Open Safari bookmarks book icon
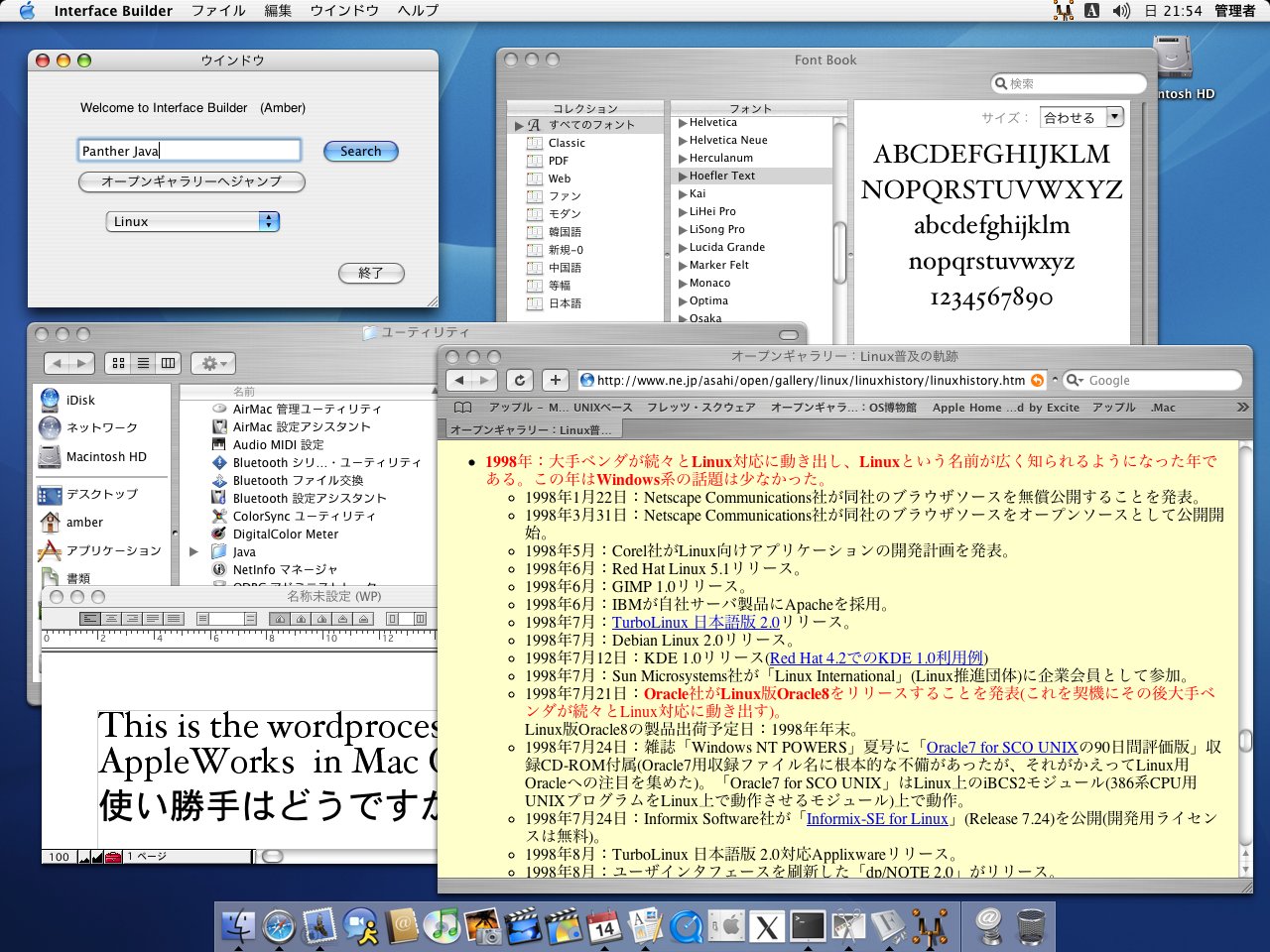 (462, 408)
